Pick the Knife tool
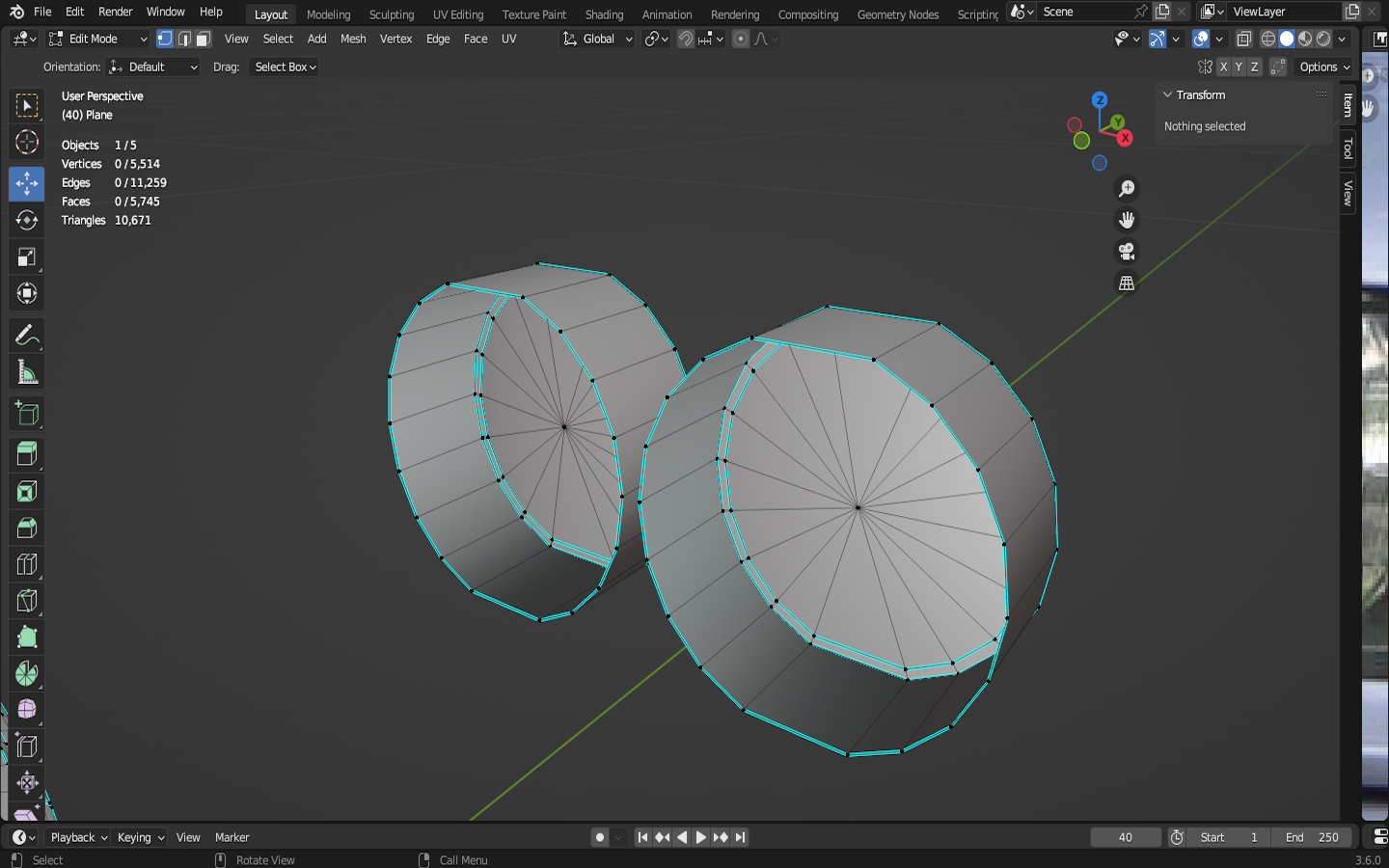This screenshot has width=1389, height=868. point(26,601)
